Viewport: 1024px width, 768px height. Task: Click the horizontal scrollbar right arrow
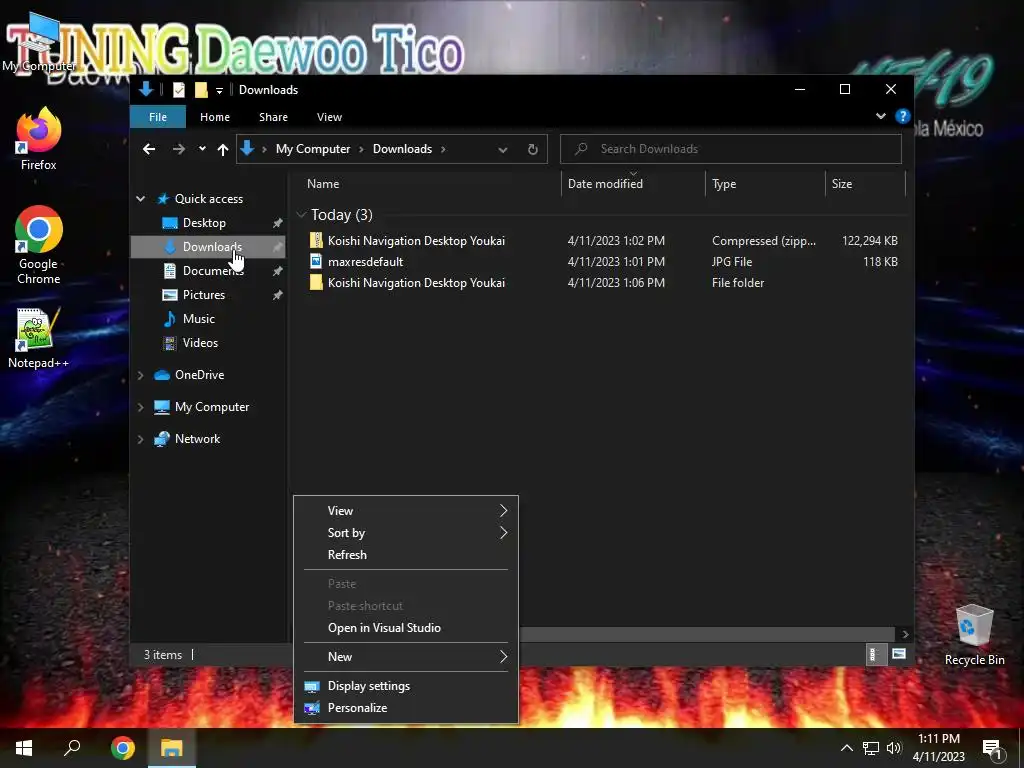[x=904, y=634]
